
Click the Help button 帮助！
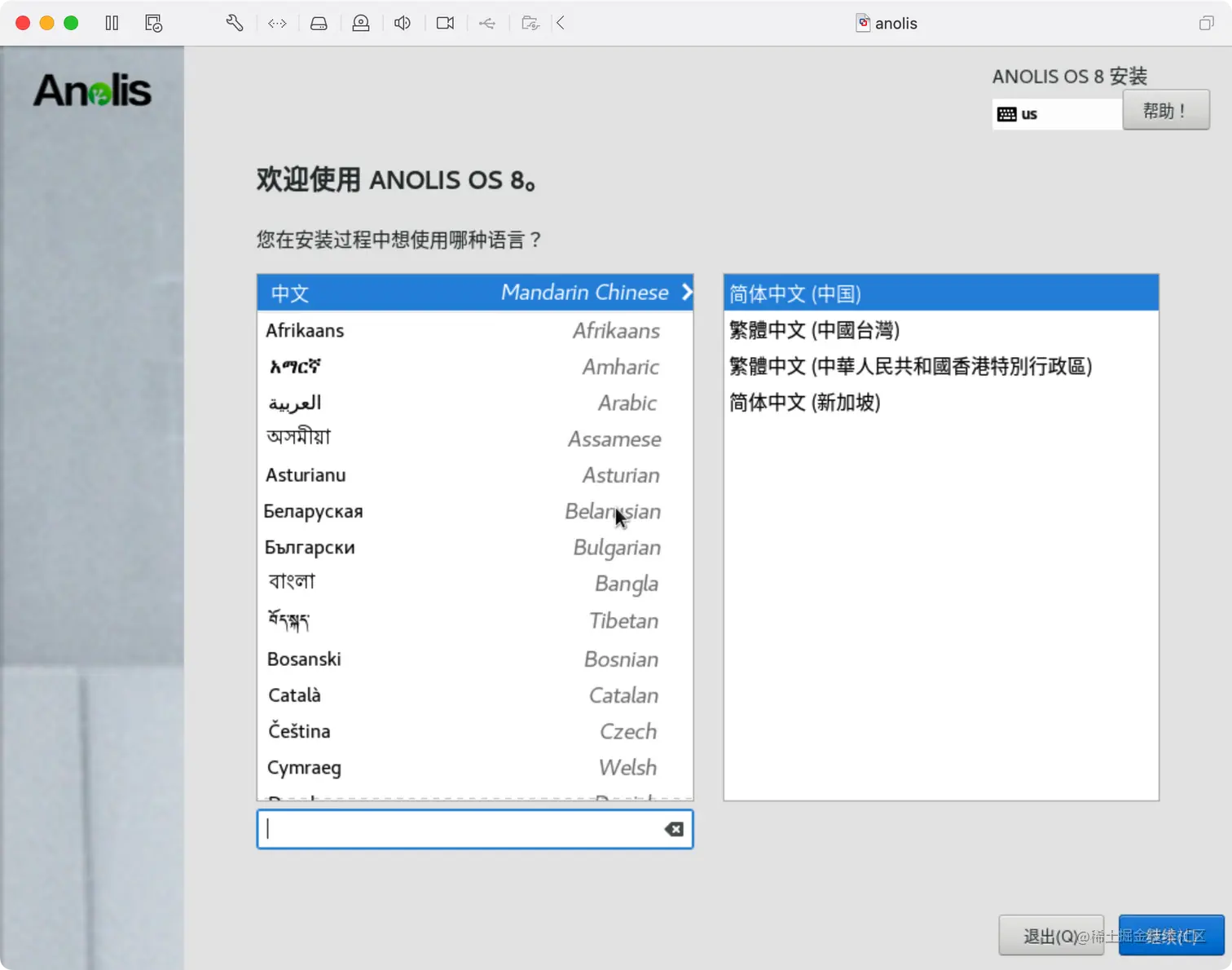click(x=1165, y=110)
